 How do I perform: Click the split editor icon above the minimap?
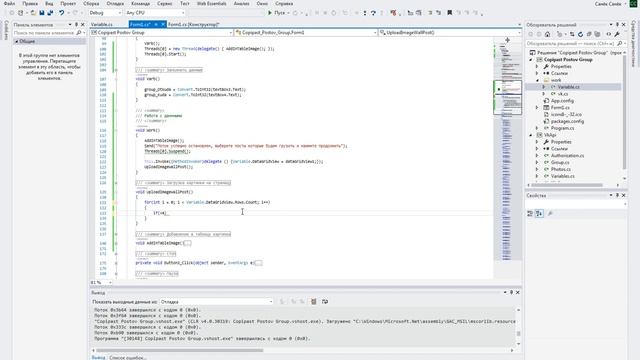click(507, 40)
